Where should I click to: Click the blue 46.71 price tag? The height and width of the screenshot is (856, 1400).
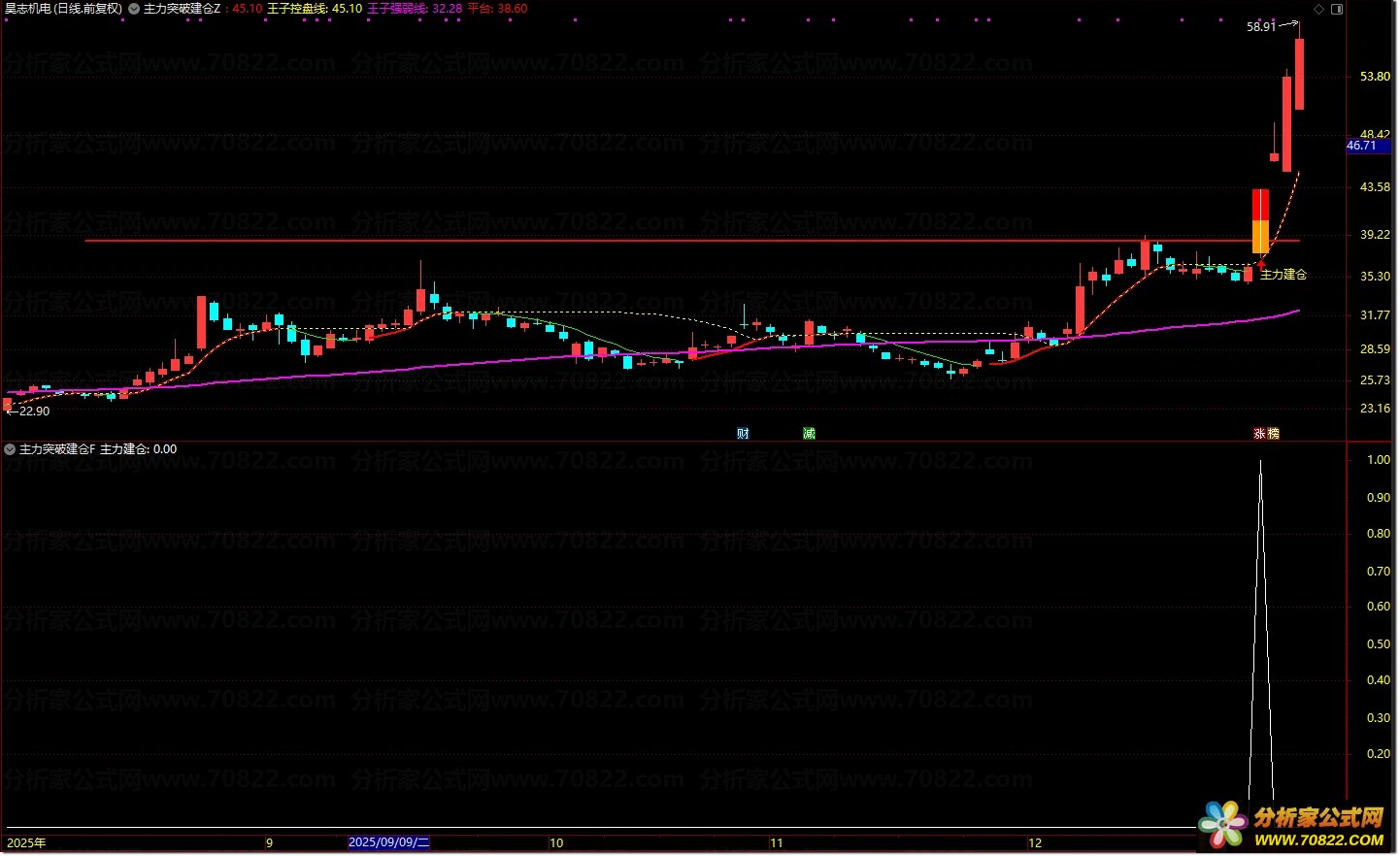point(1362,146)
